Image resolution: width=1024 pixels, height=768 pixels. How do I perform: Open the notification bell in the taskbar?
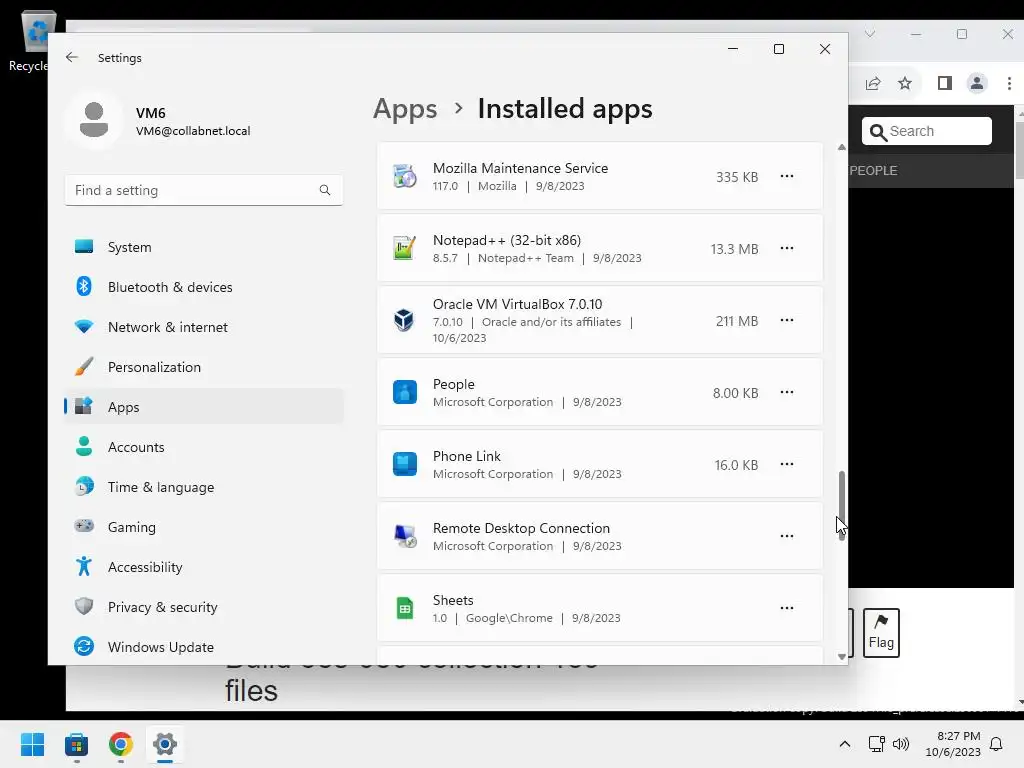pyautogui.click(x=997, y=744)
